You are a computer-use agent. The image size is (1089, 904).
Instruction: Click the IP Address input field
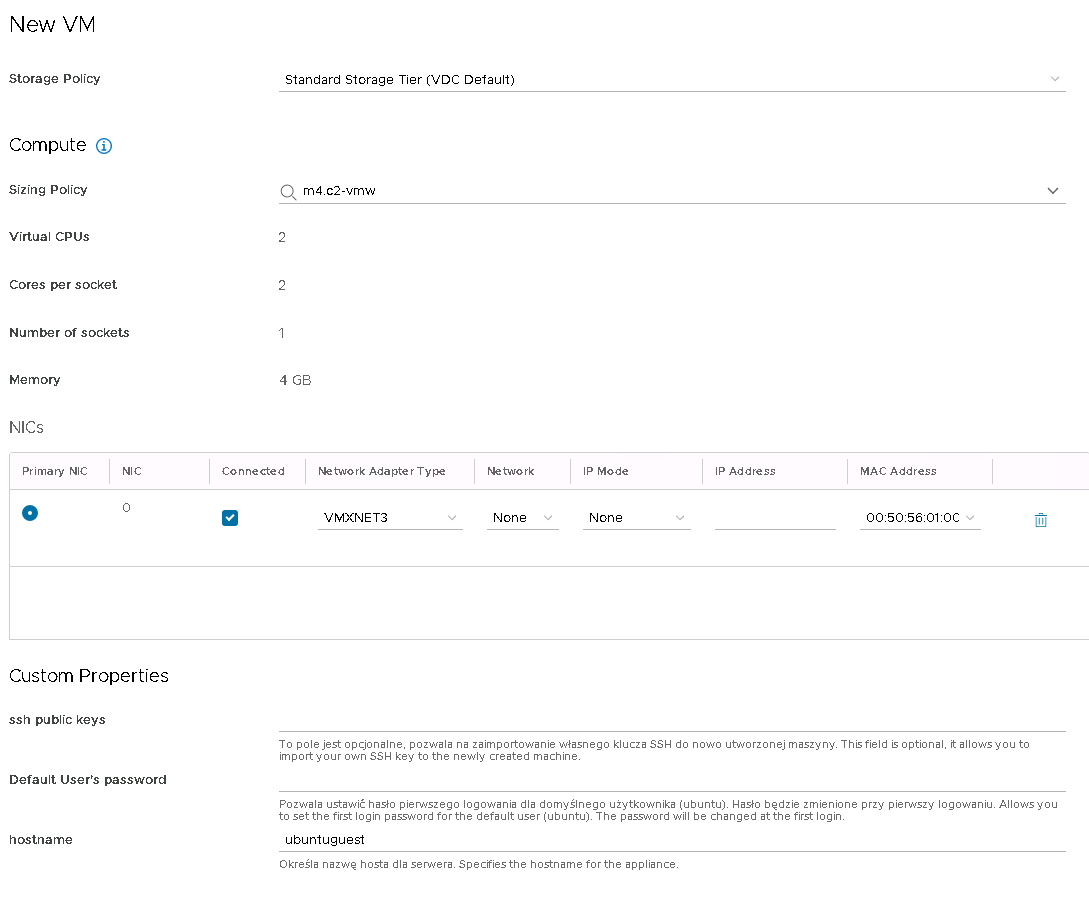775,518
